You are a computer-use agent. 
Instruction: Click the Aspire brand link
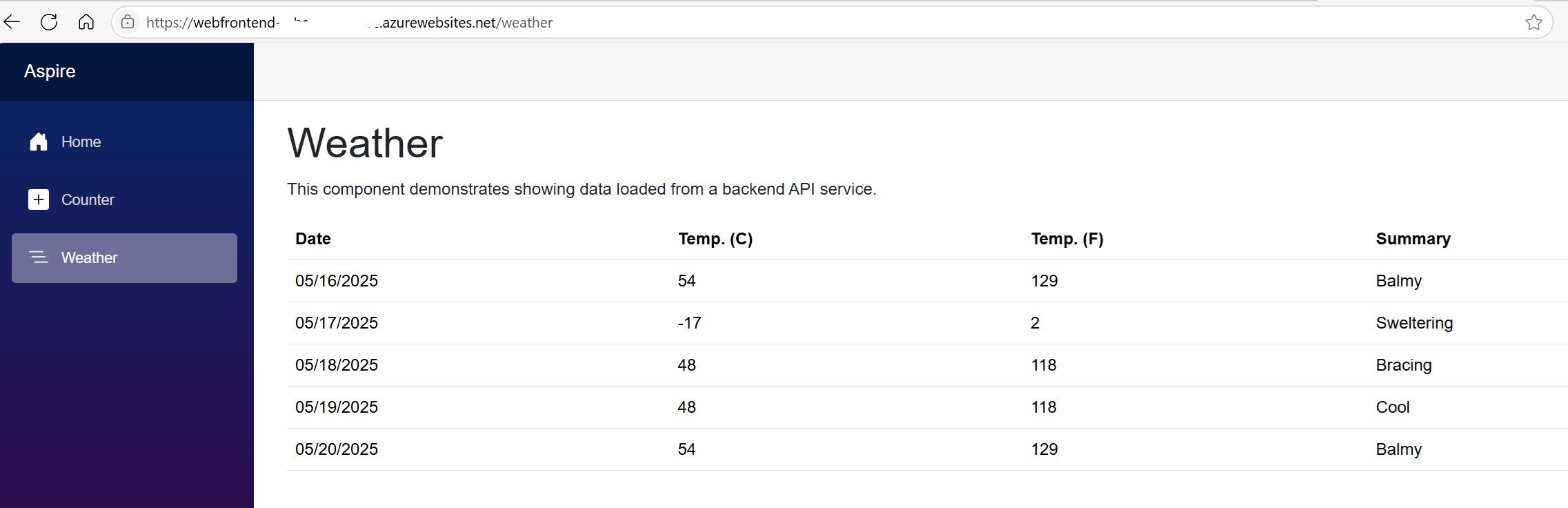click(50, 71)
